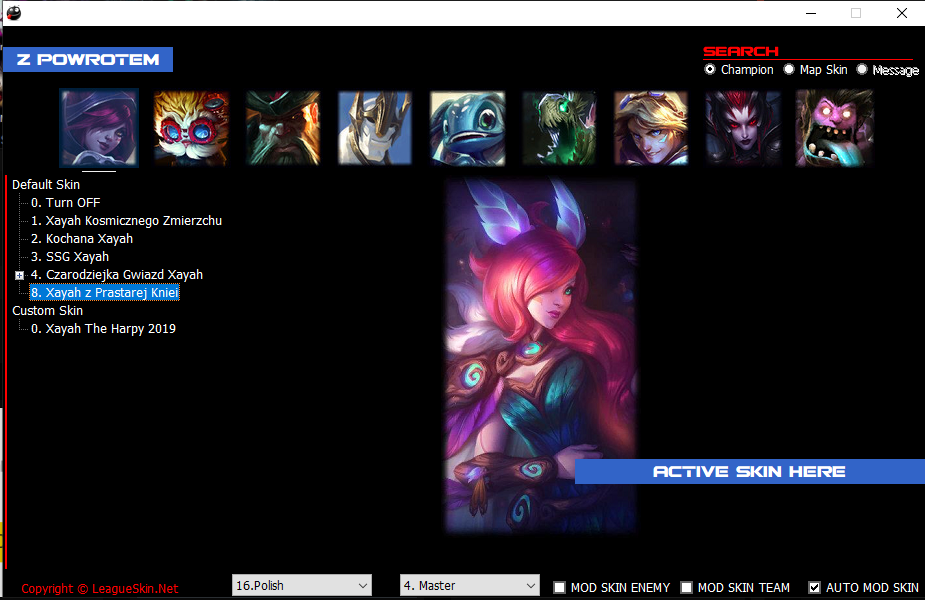
Task: Choose the Champion search radio option
Action: (x=739, y=70)
